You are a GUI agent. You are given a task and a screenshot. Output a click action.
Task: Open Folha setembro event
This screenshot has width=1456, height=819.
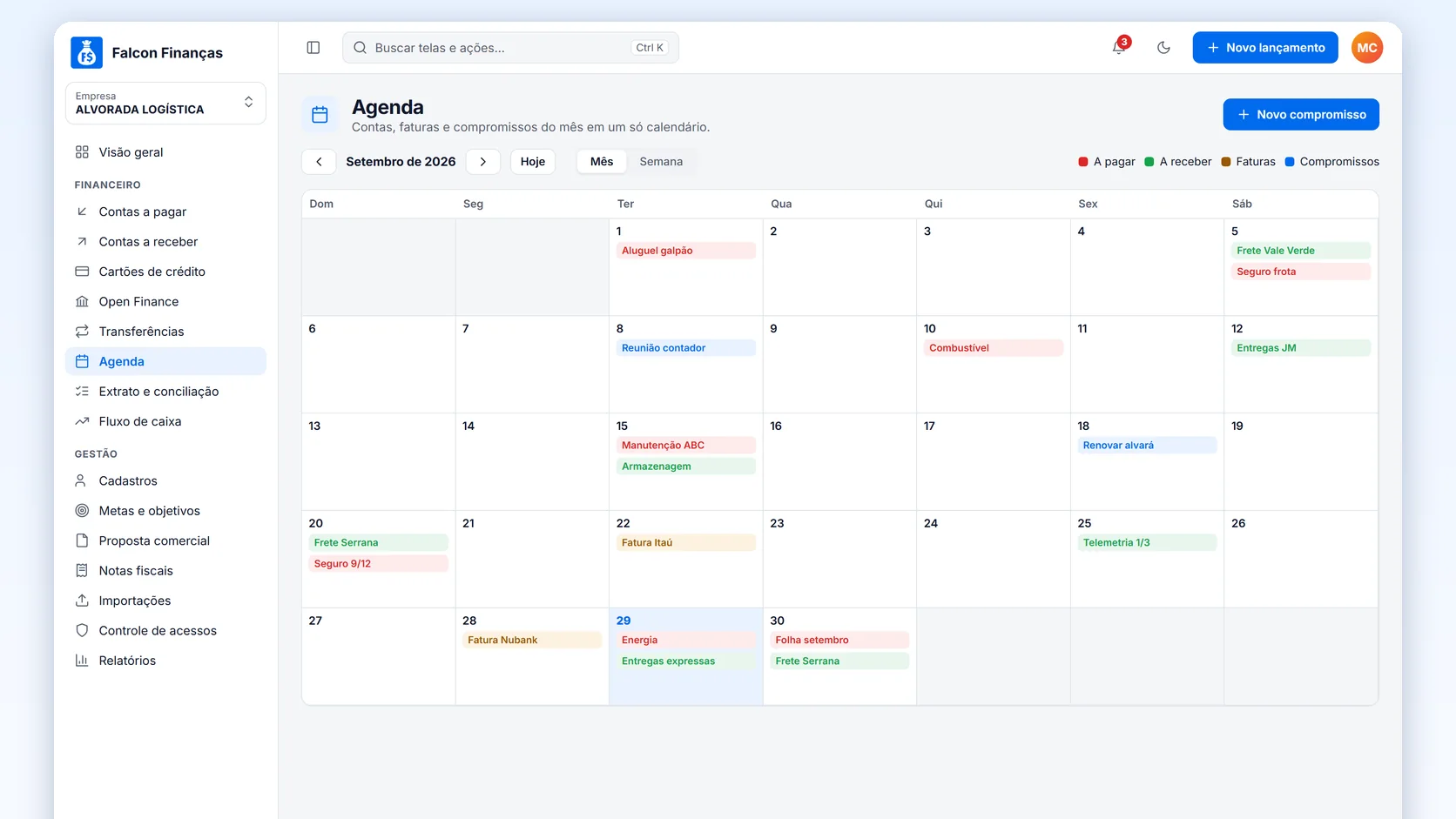[x=839, y=641]
